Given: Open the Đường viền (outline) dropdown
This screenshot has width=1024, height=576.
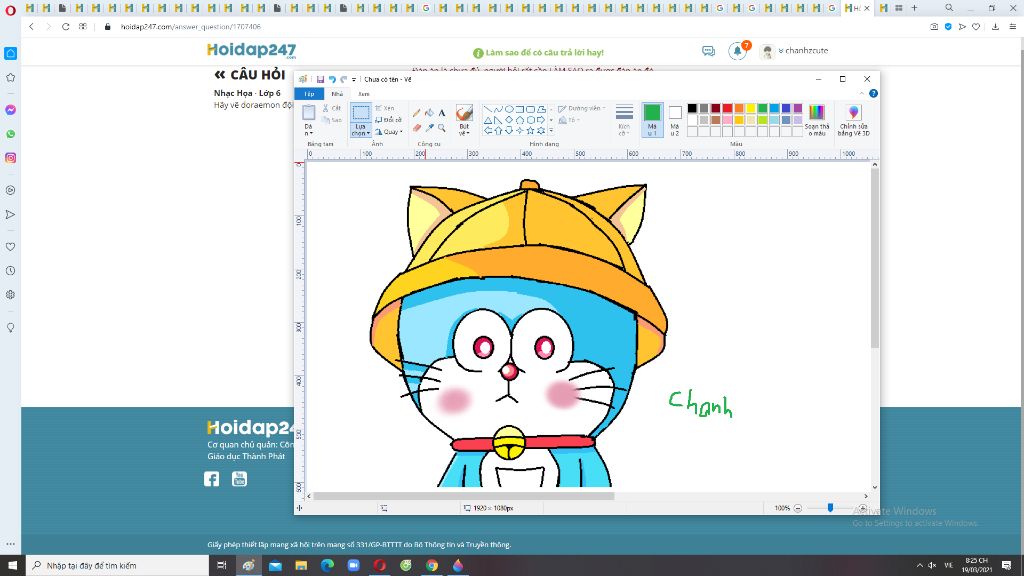Looking at the screenshot, I should click(x=581, y=108).
